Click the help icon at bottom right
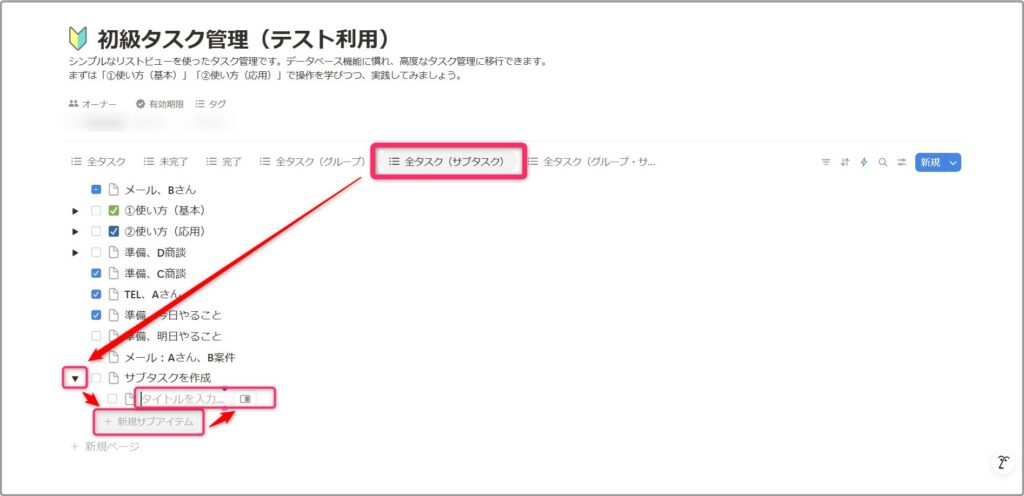The width and height of the screenshot is (1024, 496). [x=1002, y=462]
